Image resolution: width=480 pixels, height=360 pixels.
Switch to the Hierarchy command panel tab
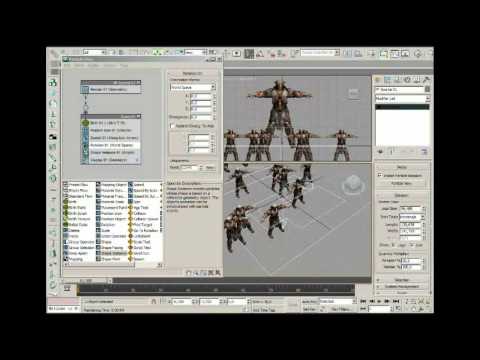[397, 80]
